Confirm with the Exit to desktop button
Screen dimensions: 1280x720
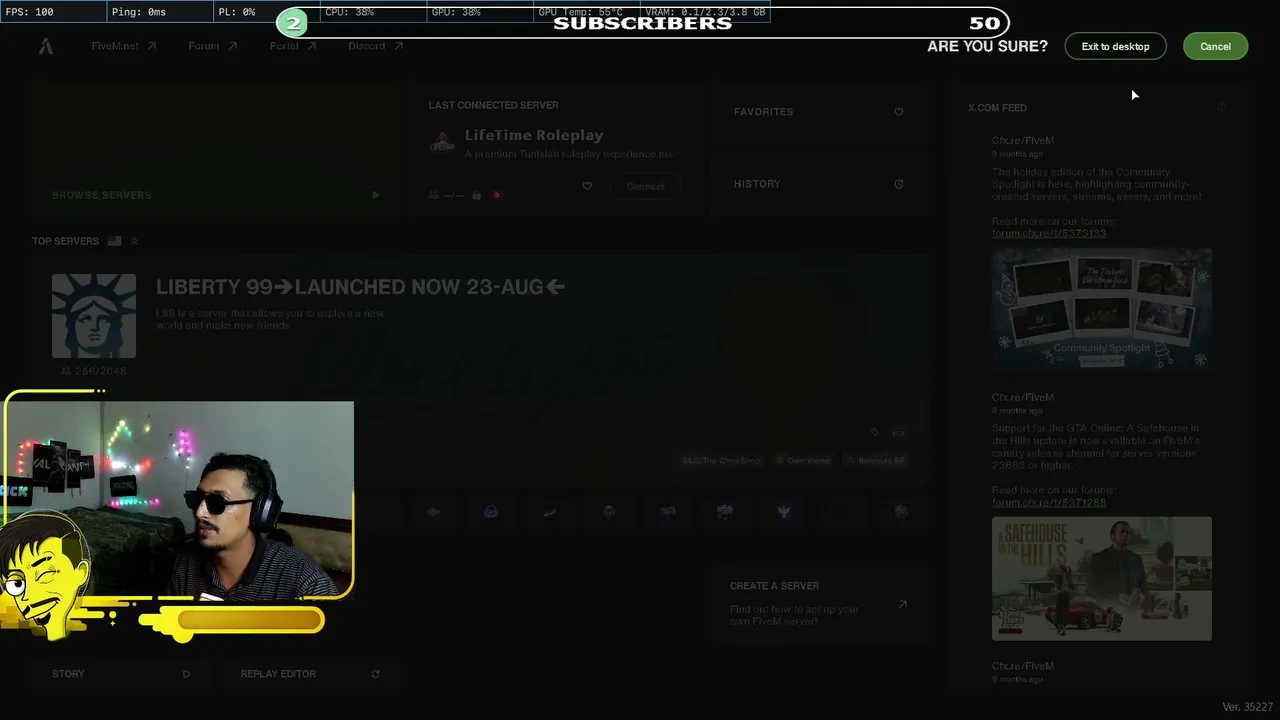[x=1115, y=46]
